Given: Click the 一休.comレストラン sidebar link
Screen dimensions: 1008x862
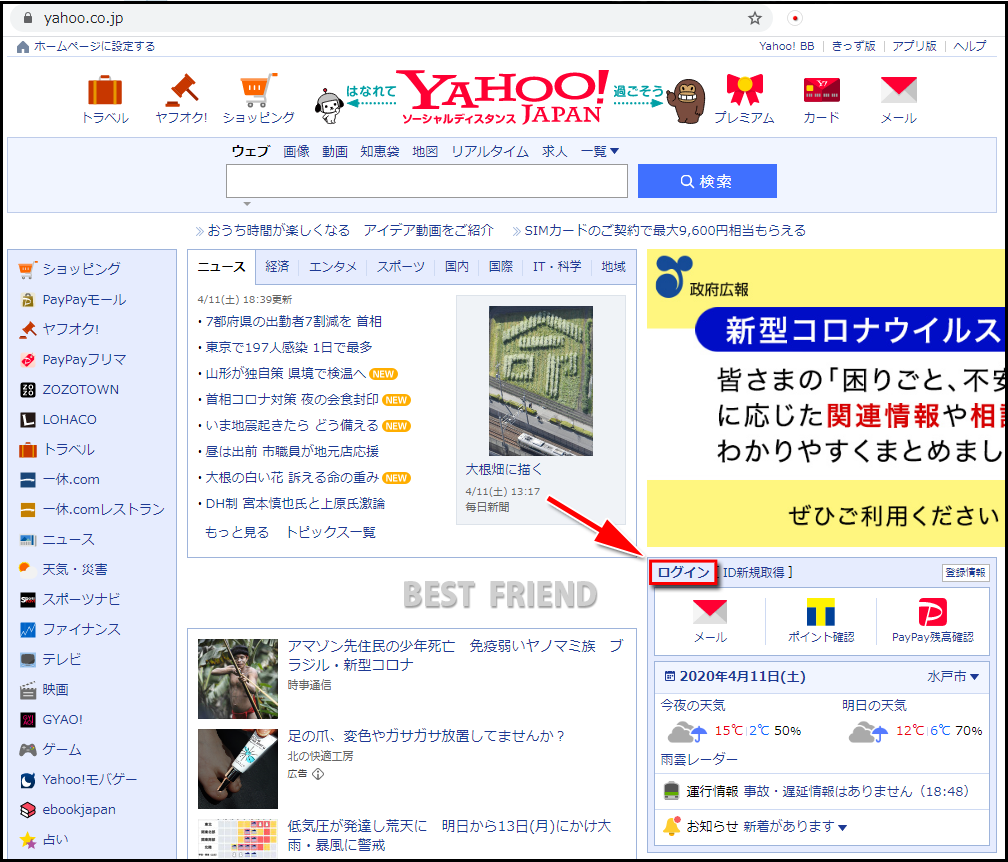Looking at the screenshot, I should click(x=103, y=510).
